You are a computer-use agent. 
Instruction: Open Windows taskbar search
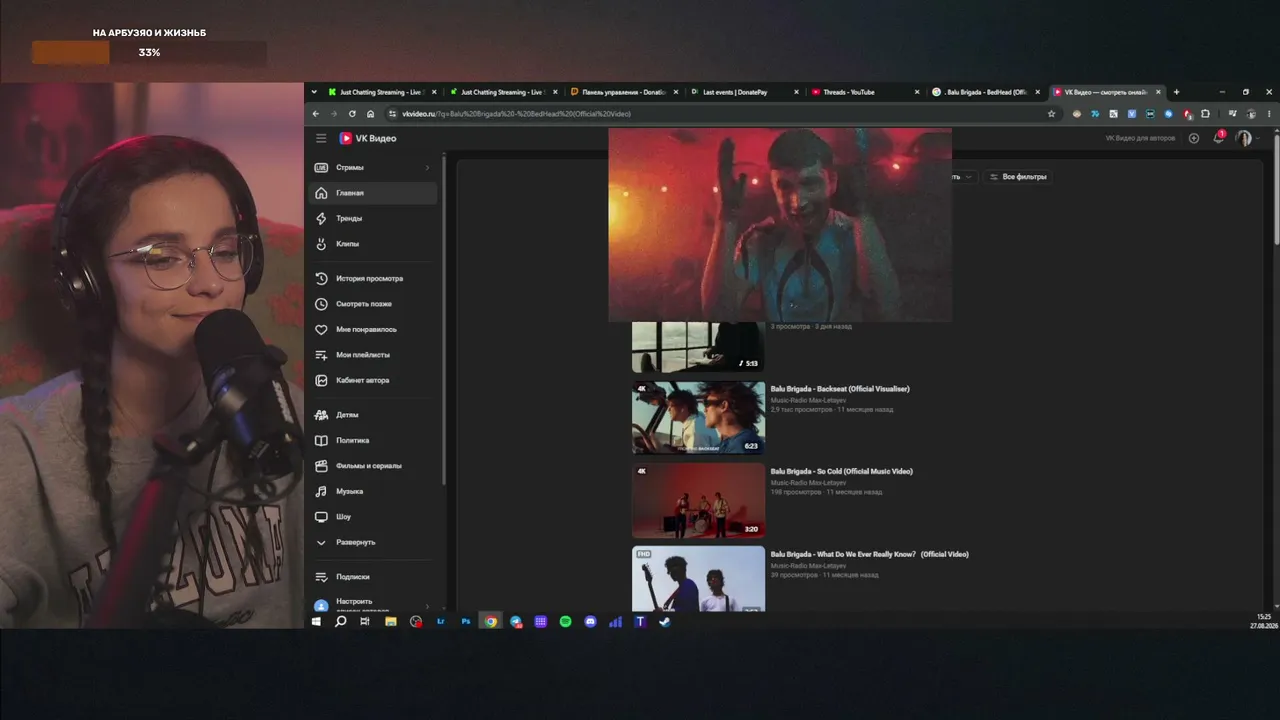point(340,622)
